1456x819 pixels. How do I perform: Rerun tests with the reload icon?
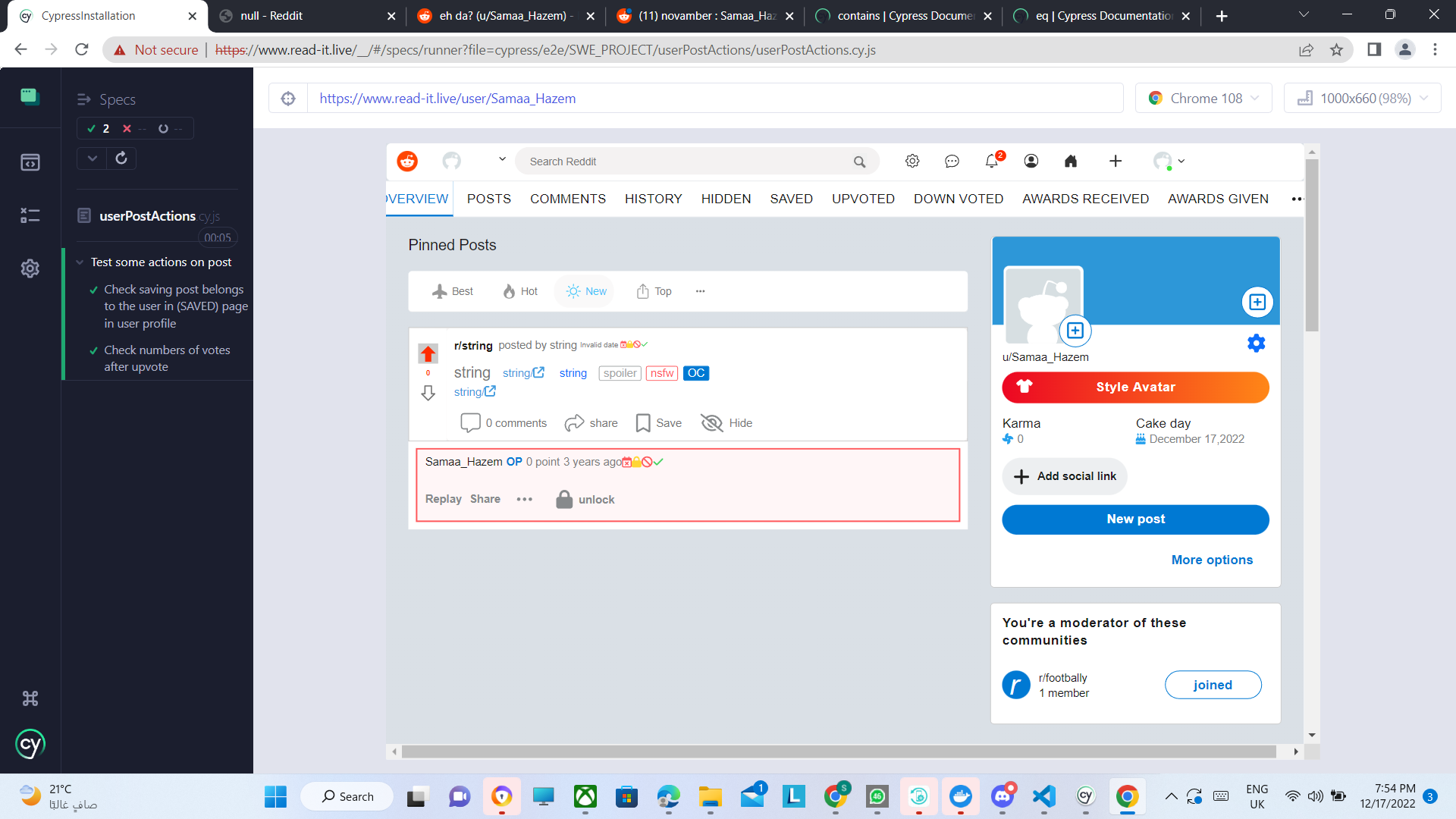121,158
